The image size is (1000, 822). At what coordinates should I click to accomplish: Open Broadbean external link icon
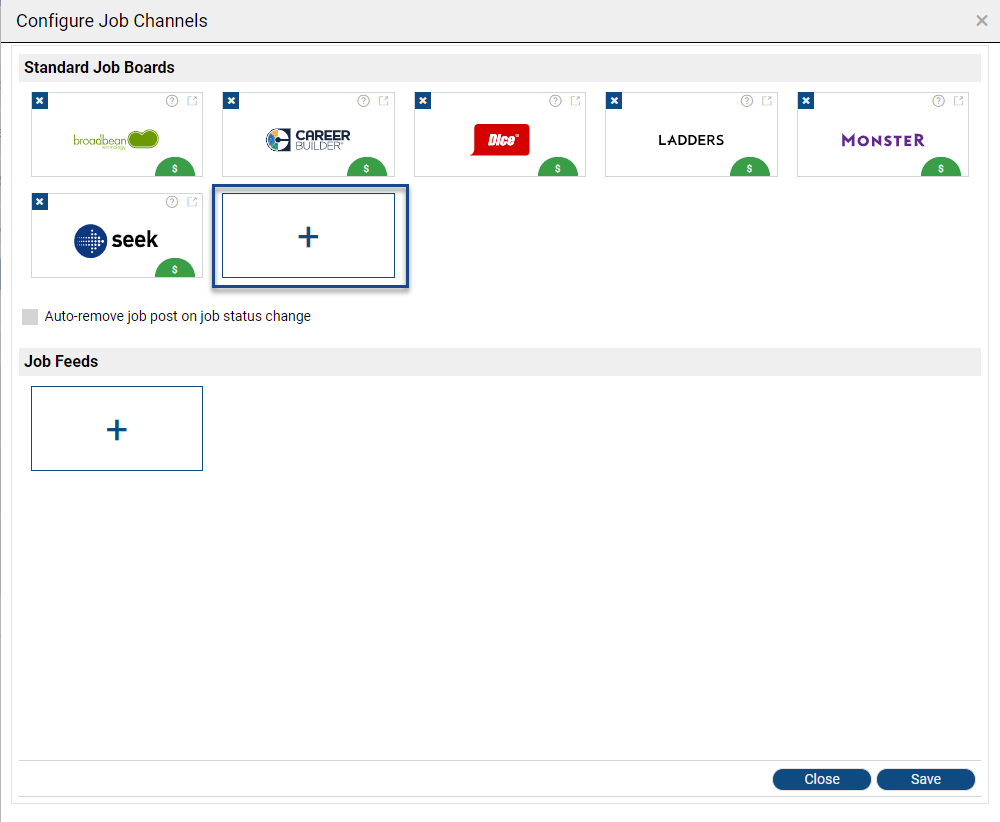[192, 101]
